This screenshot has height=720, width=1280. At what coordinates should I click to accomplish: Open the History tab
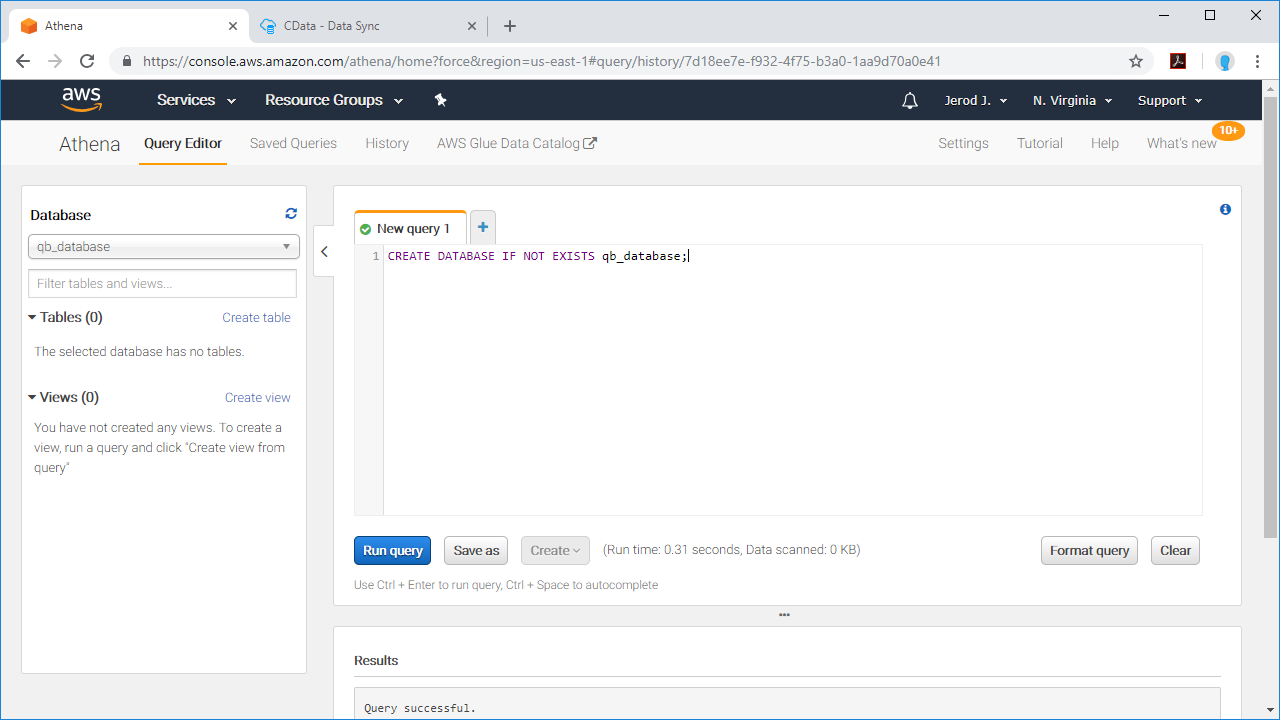(x=387, y=143)
